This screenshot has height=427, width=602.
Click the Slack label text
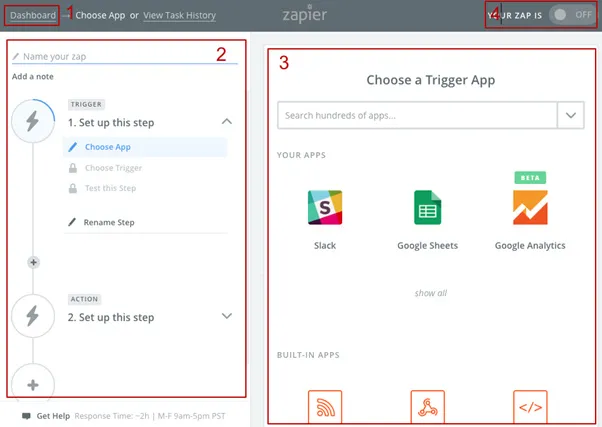[x=325, y=246]
